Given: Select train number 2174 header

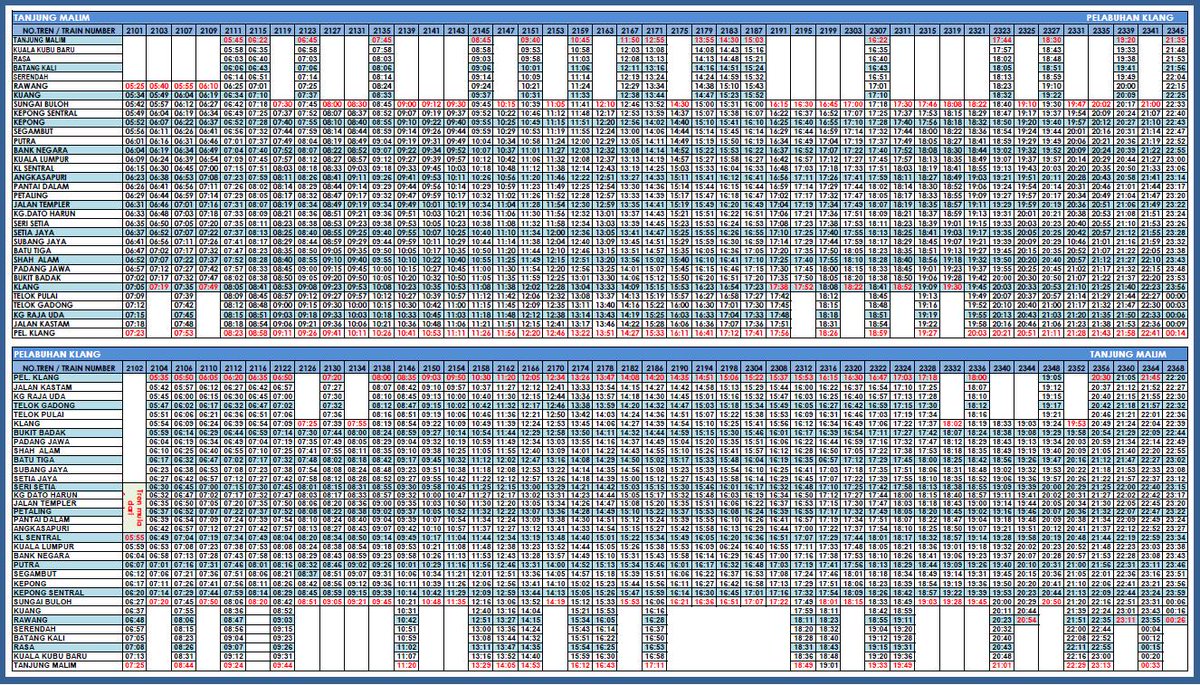Looking at the screenshot, I should 580,368.
